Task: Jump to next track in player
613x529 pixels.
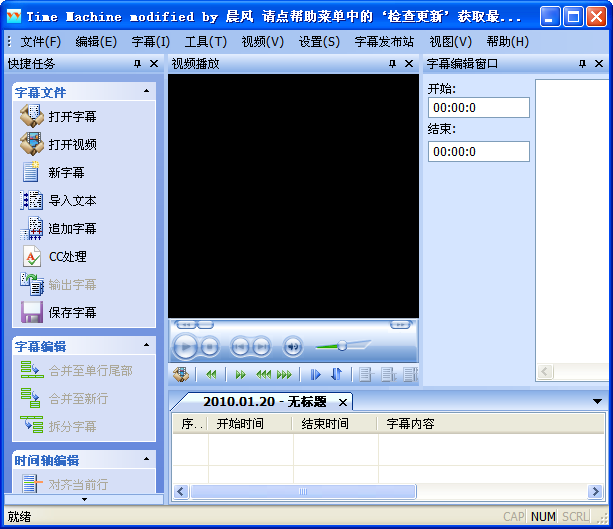Action: pyautogui.click(x=261, y=346)
